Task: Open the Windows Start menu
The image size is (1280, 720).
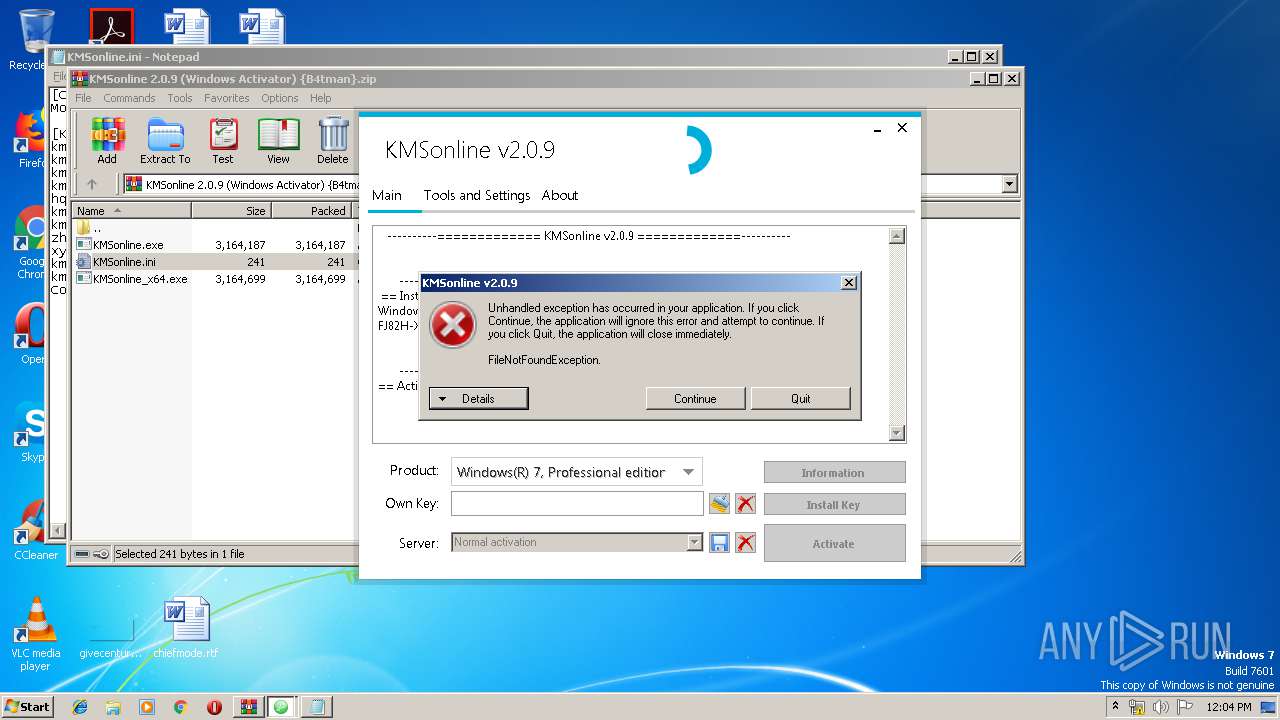Action: (28, 707)
